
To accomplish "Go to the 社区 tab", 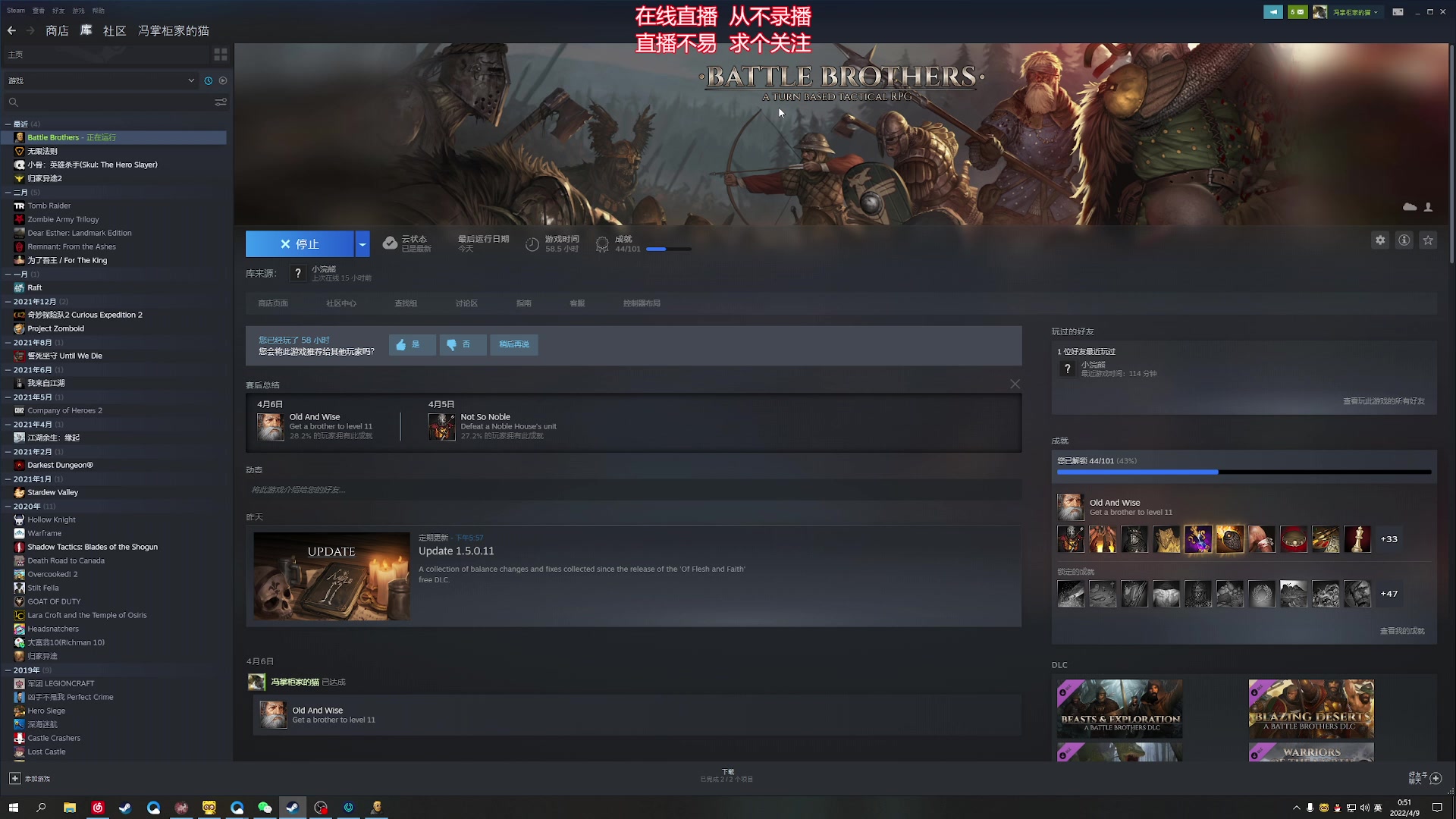I will tap(115, 30).
